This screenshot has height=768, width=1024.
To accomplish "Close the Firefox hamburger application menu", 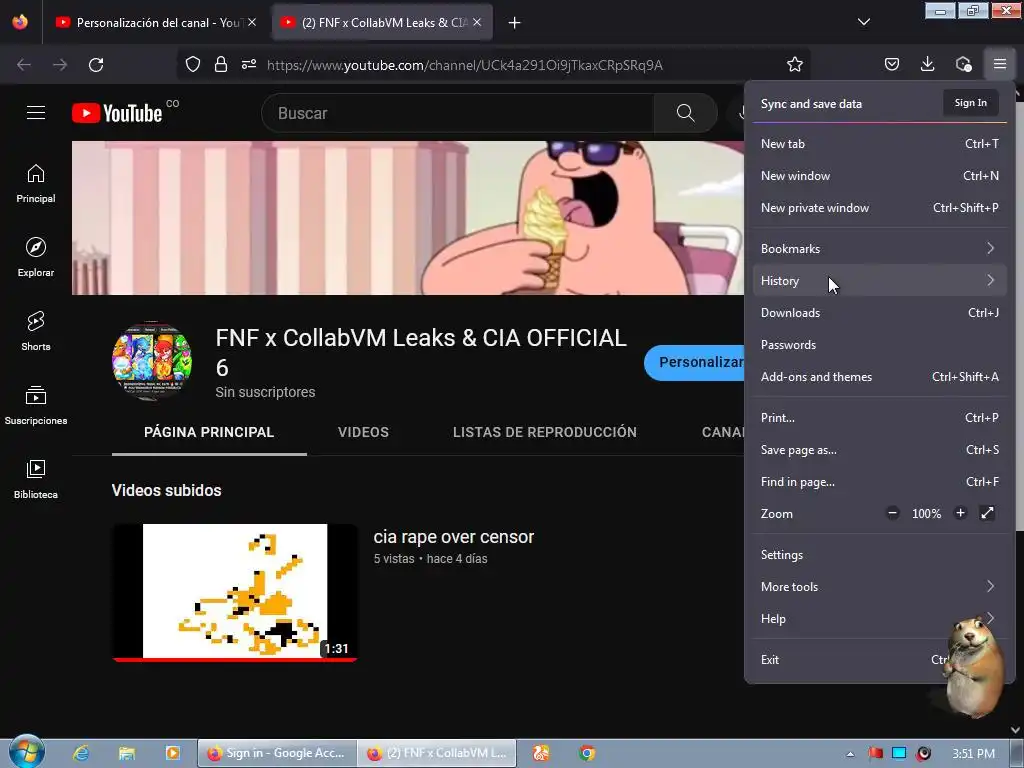I will tap(1000, 64).
